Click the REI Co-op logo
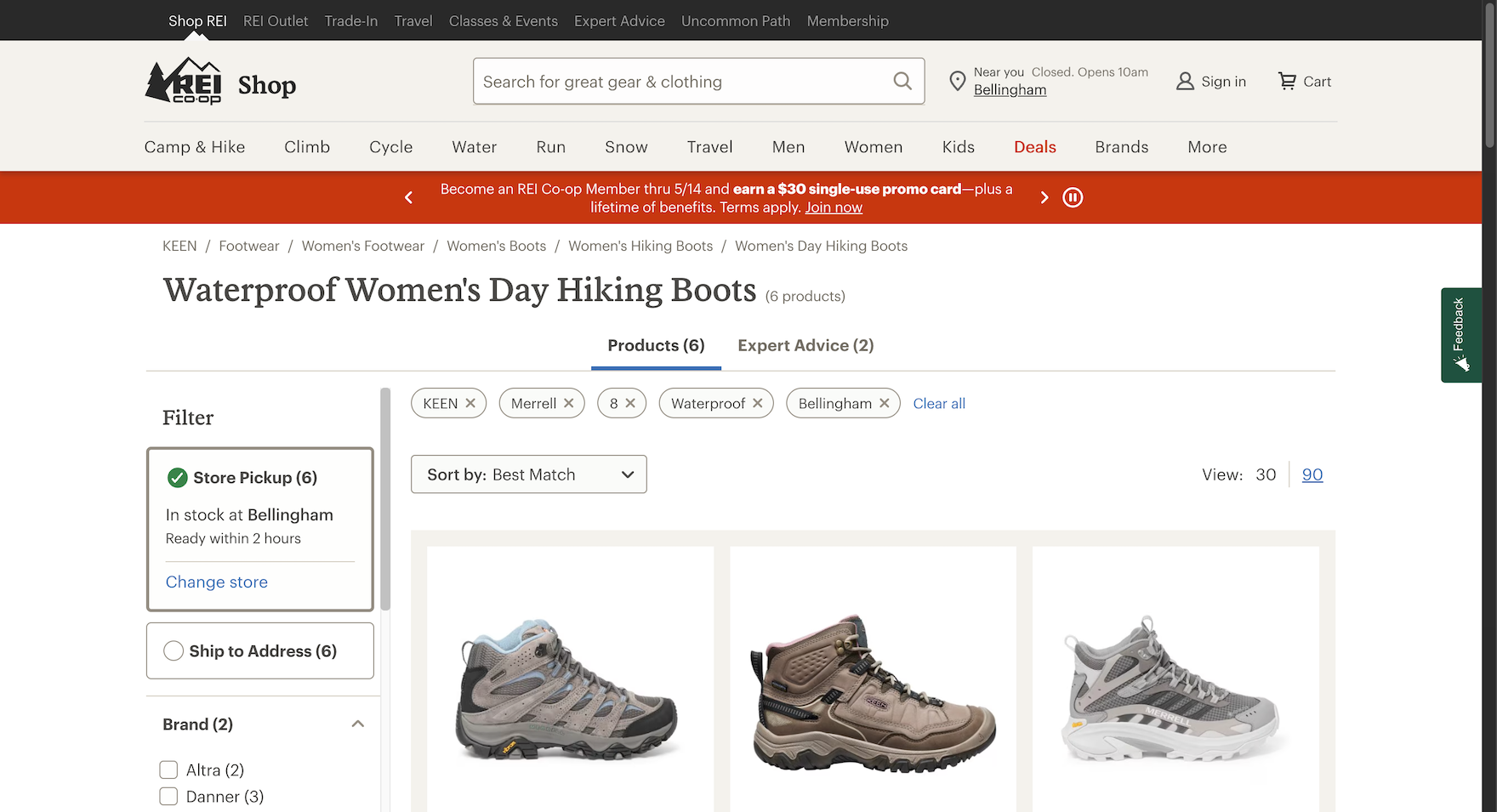 click(183, 81)
